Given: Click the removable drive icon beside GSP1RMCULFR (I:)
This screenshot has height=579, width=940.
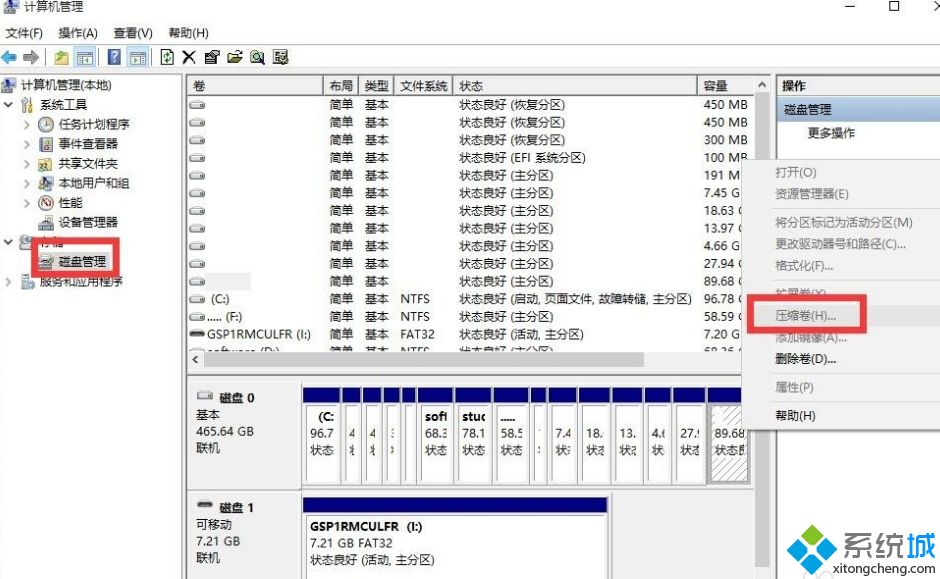Looking at the screenshot, I should pyautogui.click(x=197, y=334).
